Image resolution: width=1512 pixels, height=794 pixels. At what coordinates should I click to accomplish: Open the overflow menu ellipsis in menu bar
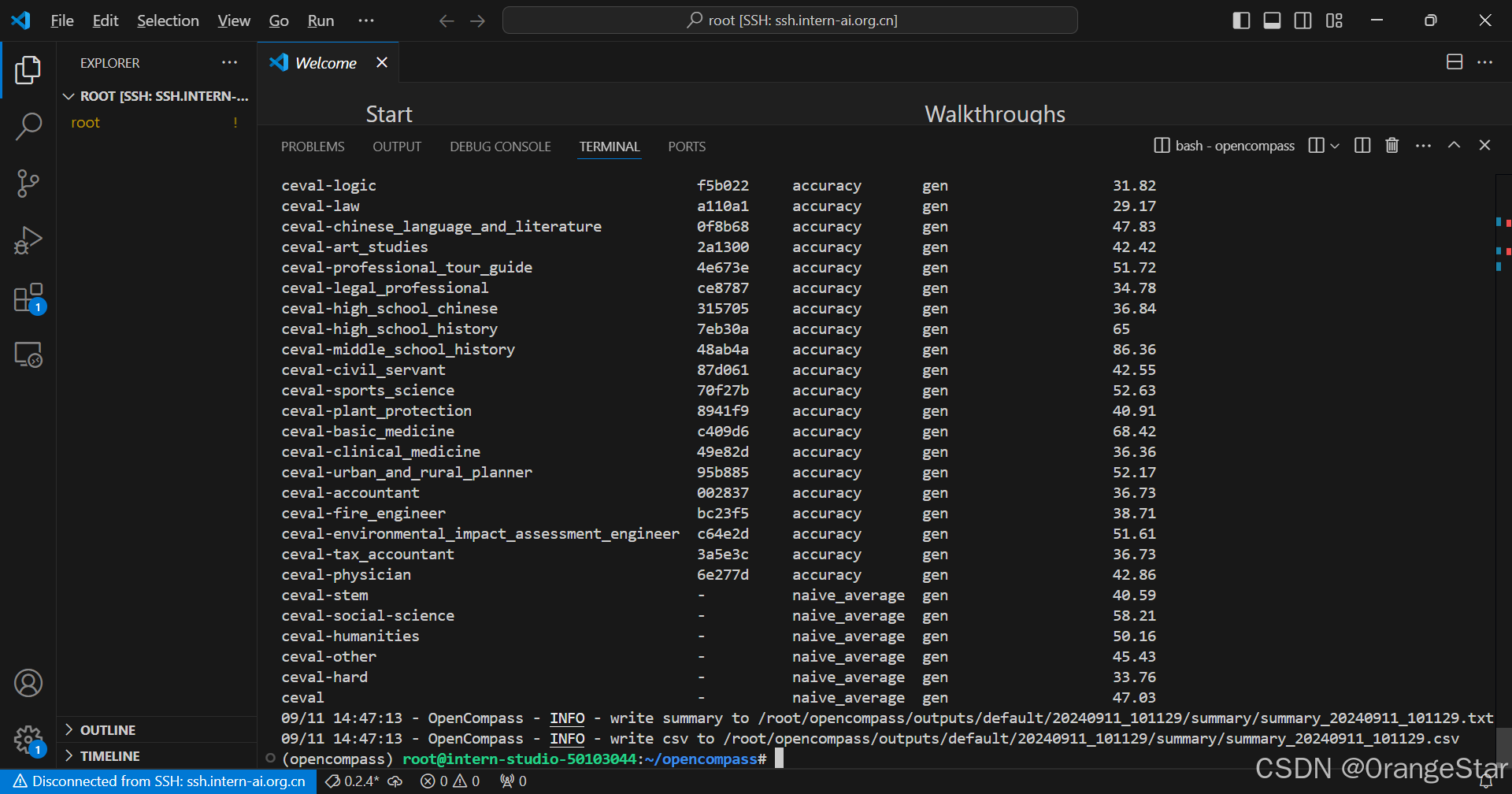pos(366,20)
